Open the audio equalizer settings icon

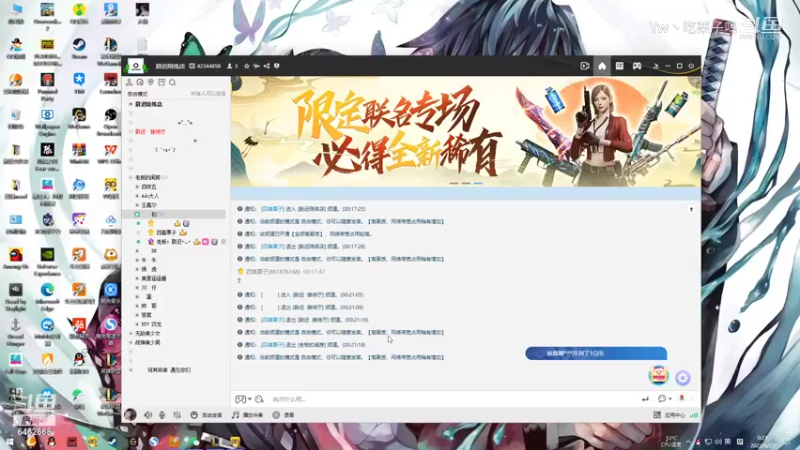click(177, 415)
